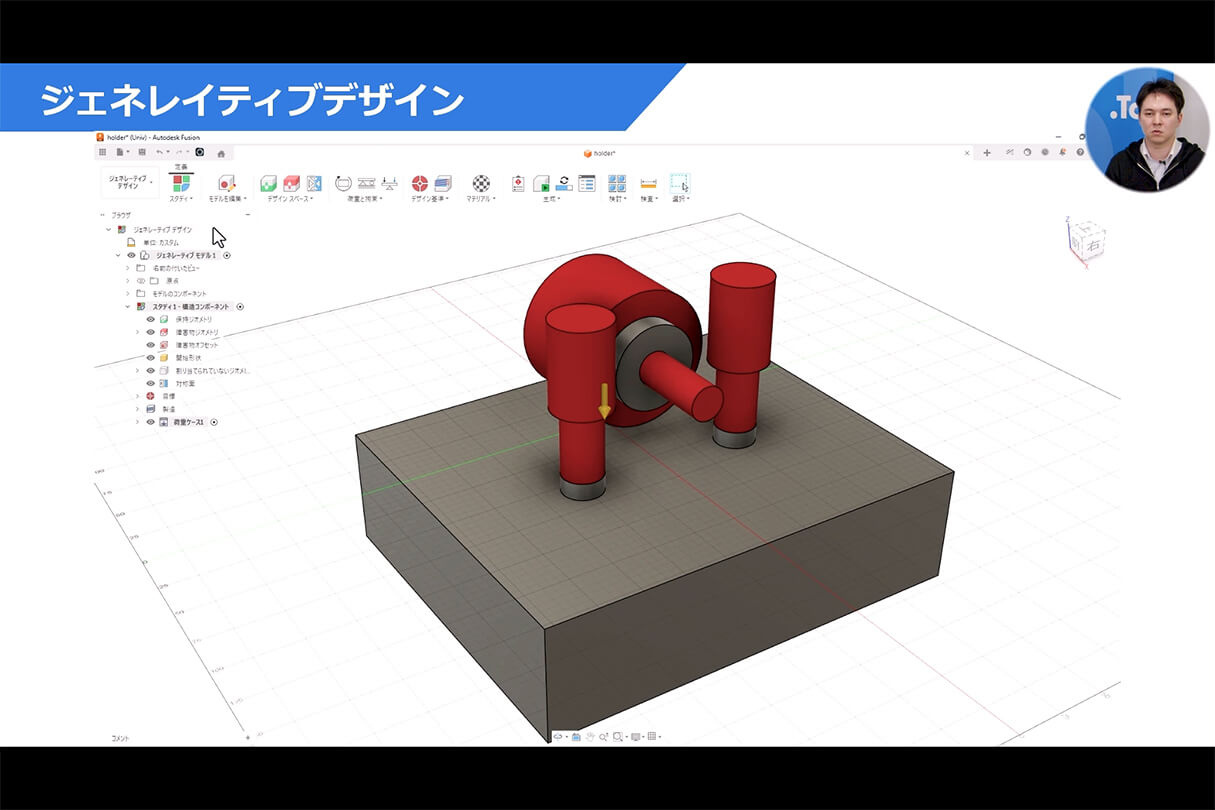Toggle visibility of 割り当てられていないジオメトリ
The image size is (1215, 810).
pyautogui.click(x=151, y=370)
